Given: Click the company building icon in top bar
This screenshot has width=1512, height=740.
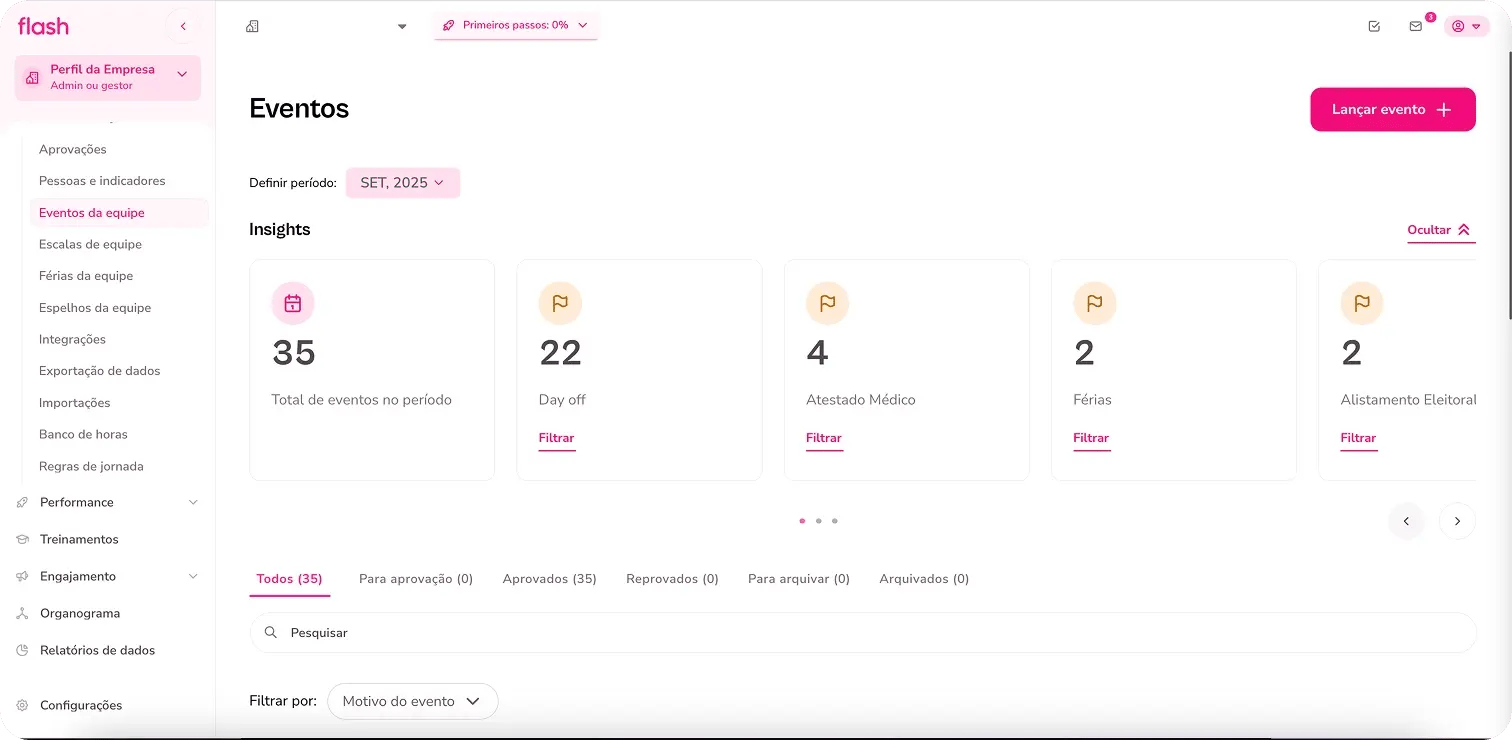Looking at the screenshot, I should click(252, 26).
